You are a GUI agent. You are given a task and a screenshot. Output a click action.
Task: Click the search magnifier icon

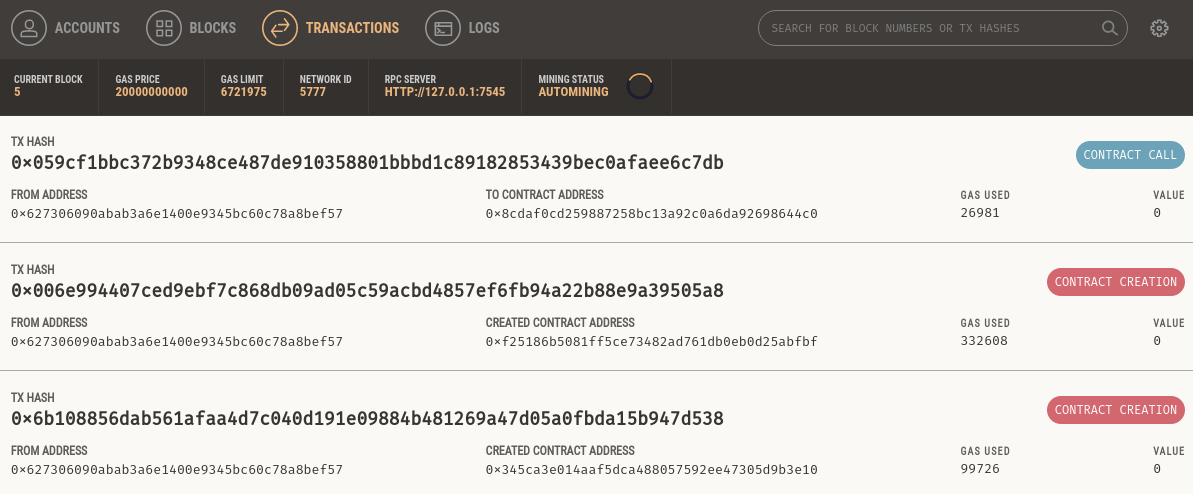tap(1110, 28)
